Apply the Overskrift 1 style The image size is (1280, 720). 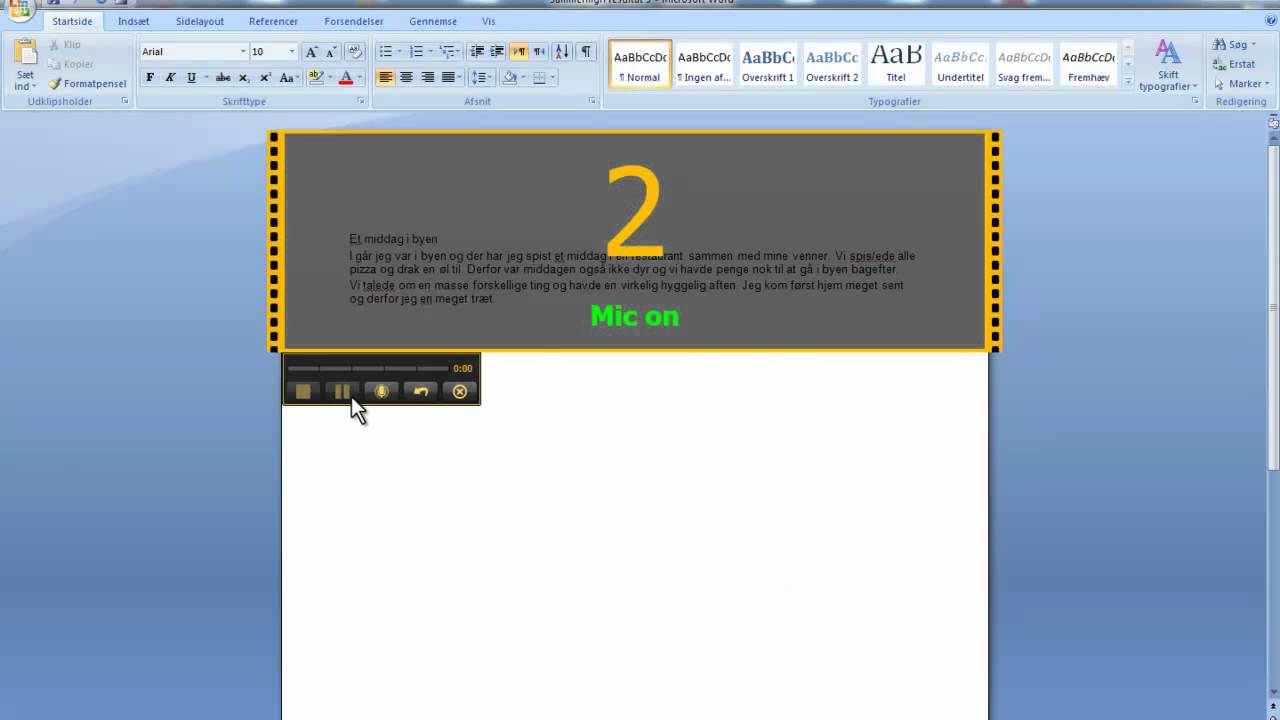pyautogui.click(x=768, y=65)
